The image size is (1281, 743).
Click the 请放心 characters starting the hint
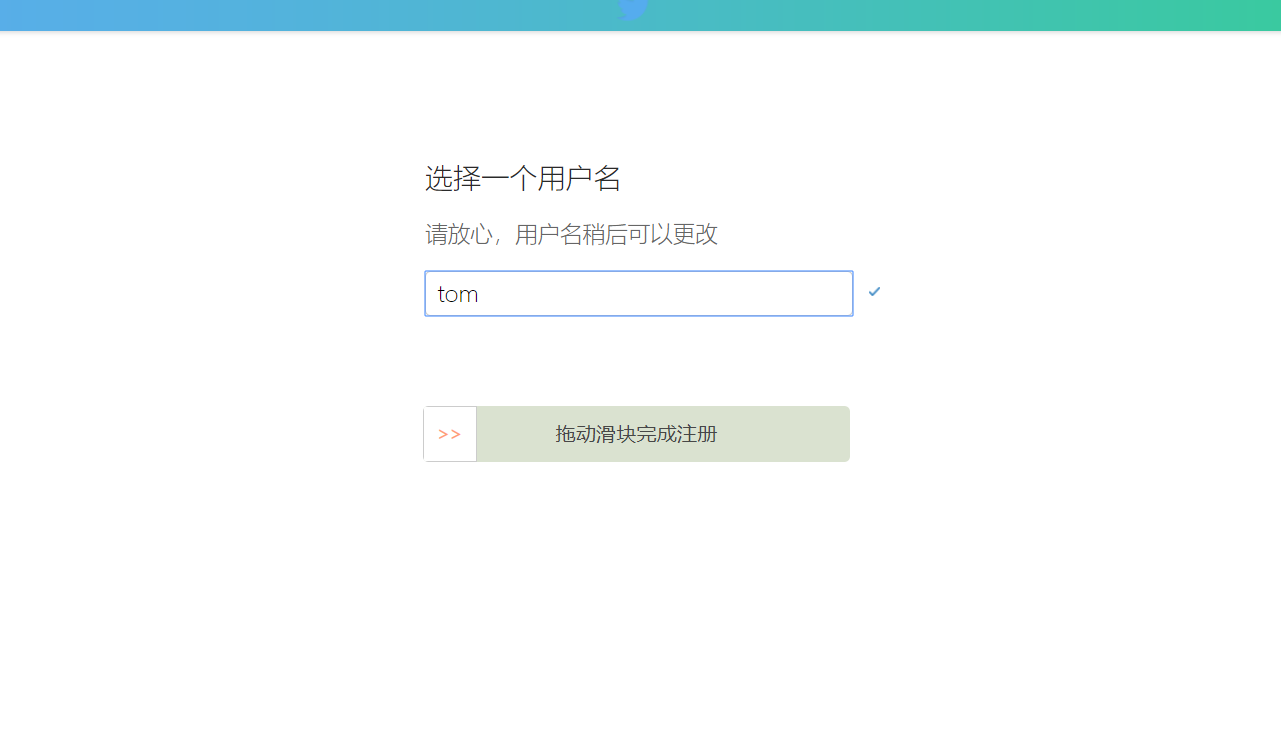tap(458, 235)
